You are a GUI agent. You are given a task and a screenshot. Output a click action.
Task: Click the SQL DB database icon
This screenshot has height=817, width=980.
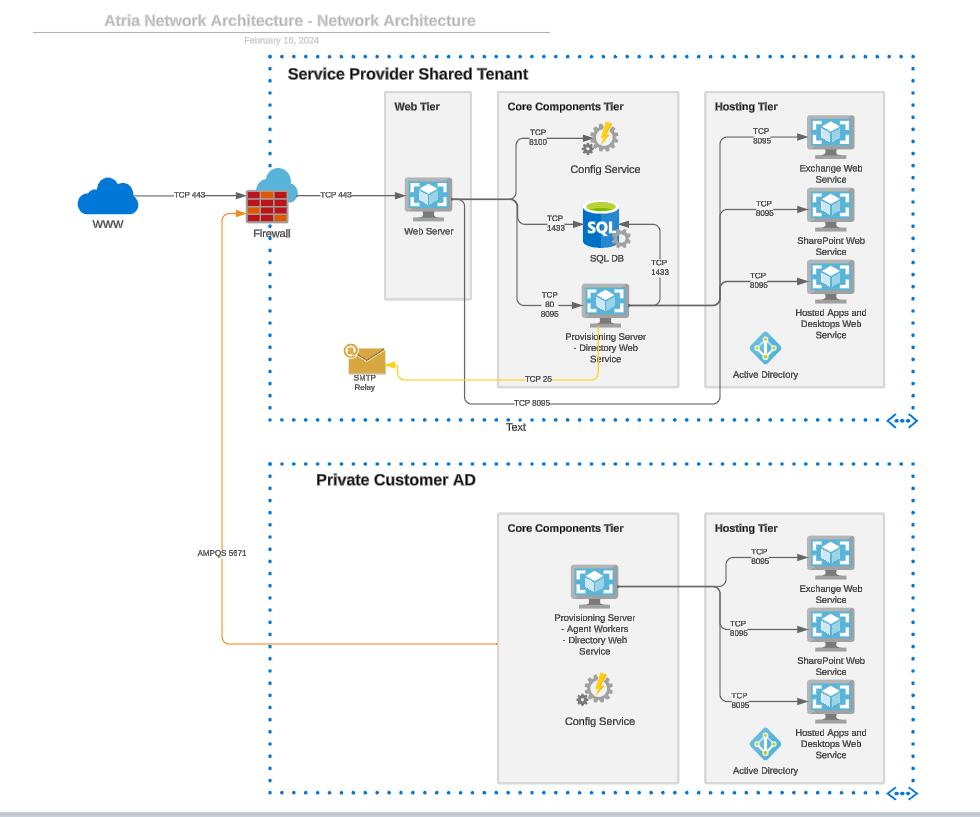(606, 225)
